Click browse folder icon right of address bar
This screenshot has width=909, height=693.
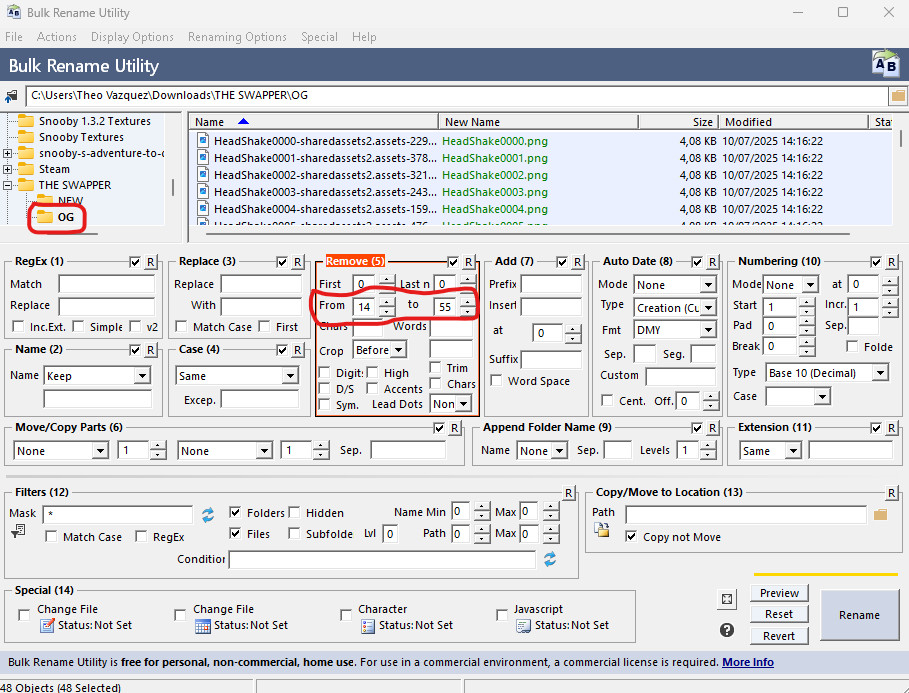(897, 96)
